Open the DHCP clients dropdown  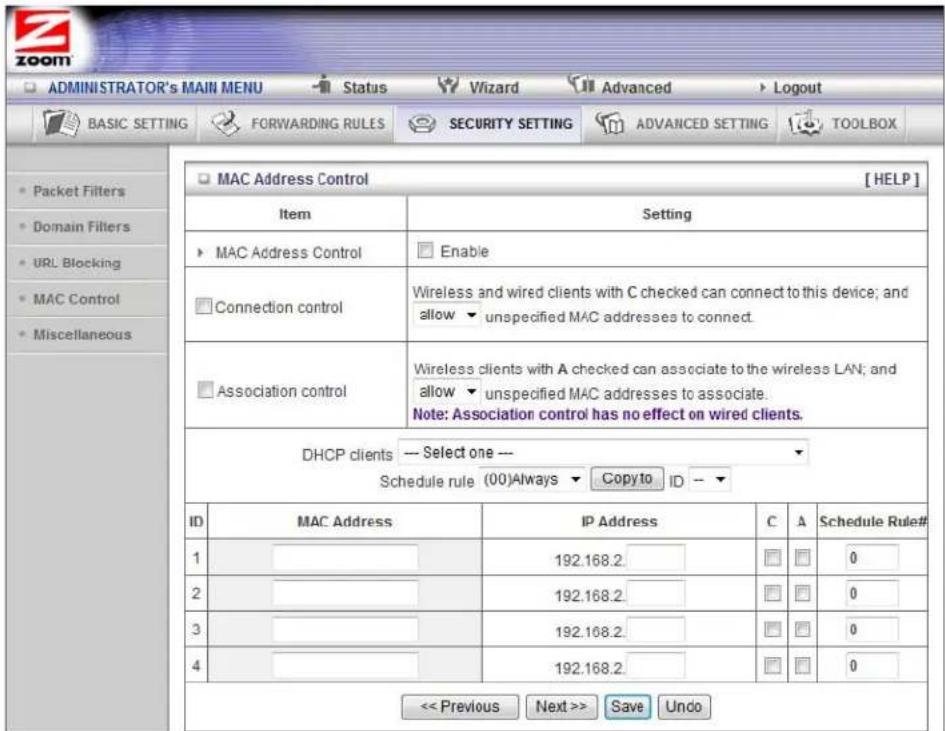(x=603, y=453)
